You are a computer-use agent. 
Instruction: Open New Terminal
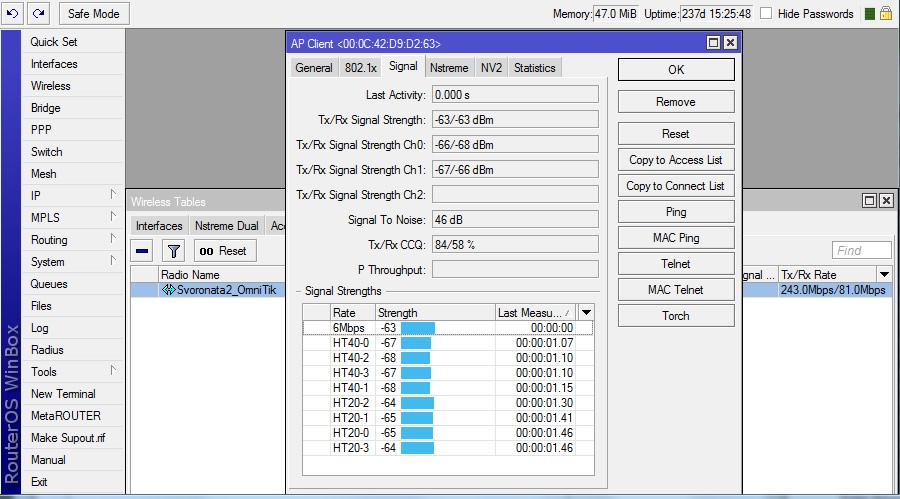pos(63,394)
